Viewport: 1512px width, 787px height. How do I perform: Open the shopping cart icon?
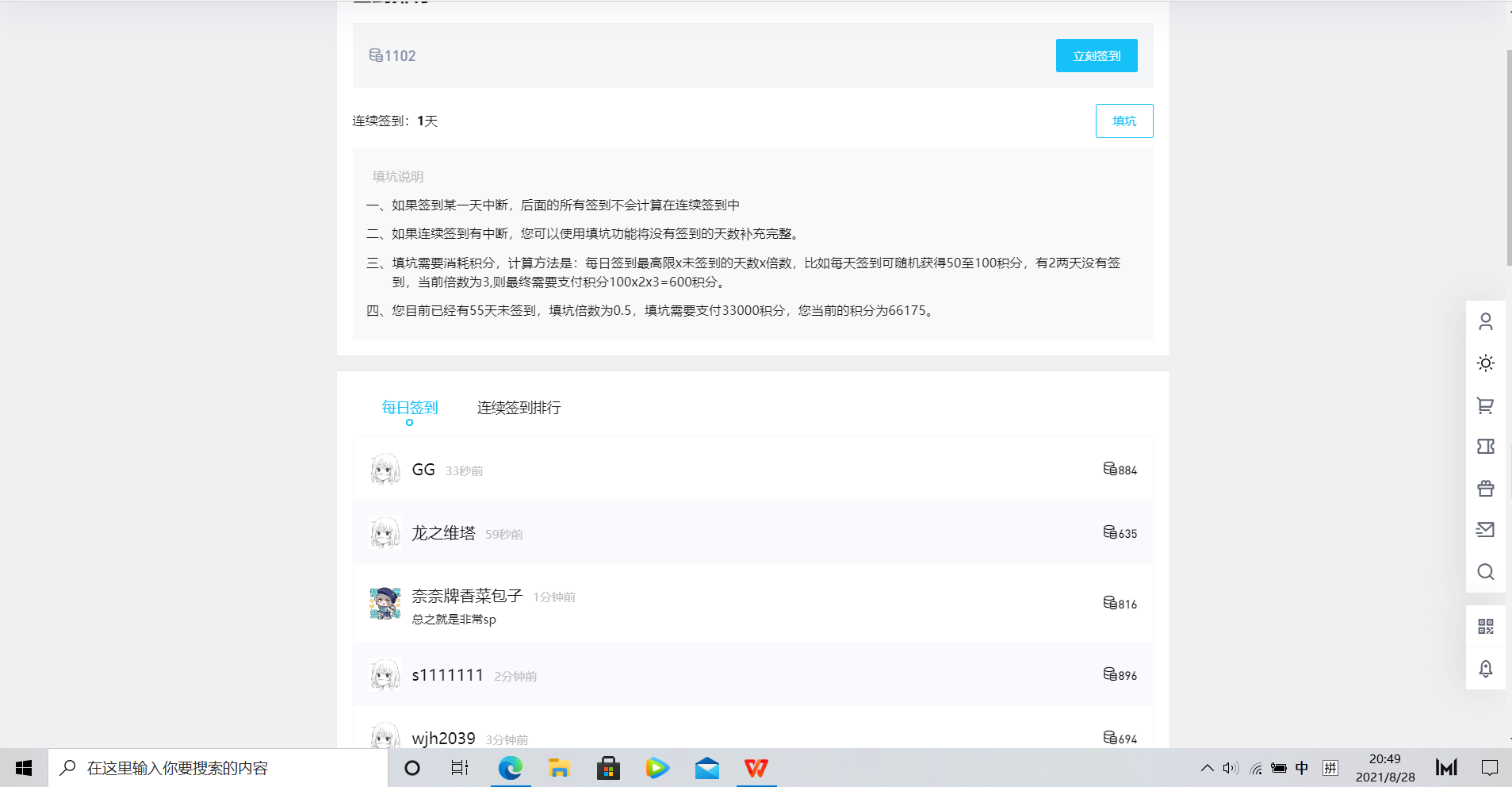tap(1485, 405)
